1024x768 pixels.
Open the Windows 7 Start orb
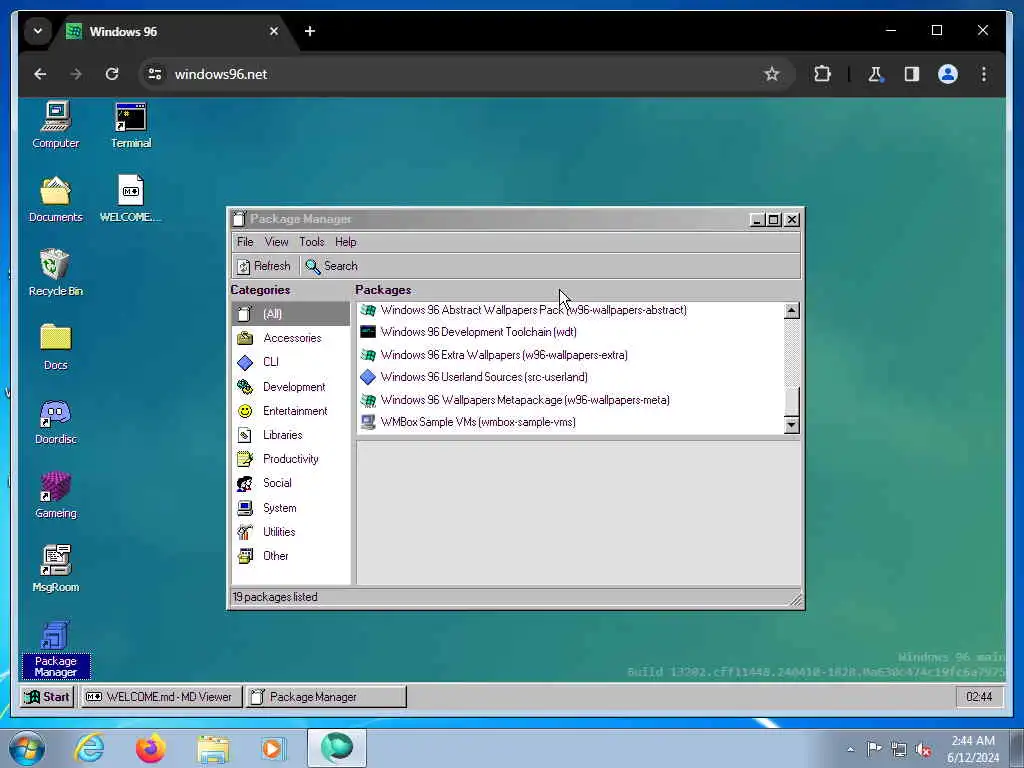coord(27,748)
